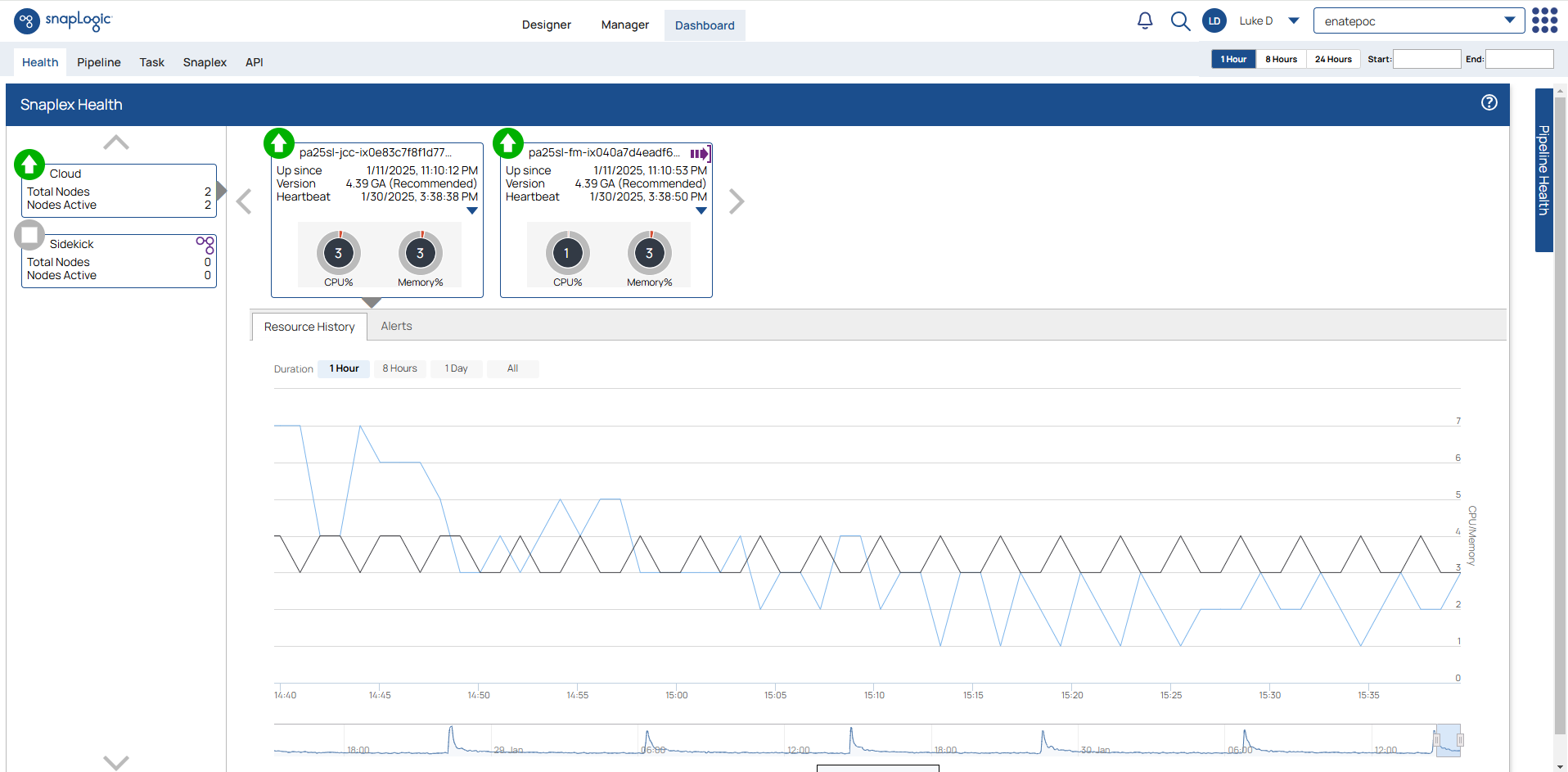
Task: Click the search magnifier icon
Action: (1180, 21)
